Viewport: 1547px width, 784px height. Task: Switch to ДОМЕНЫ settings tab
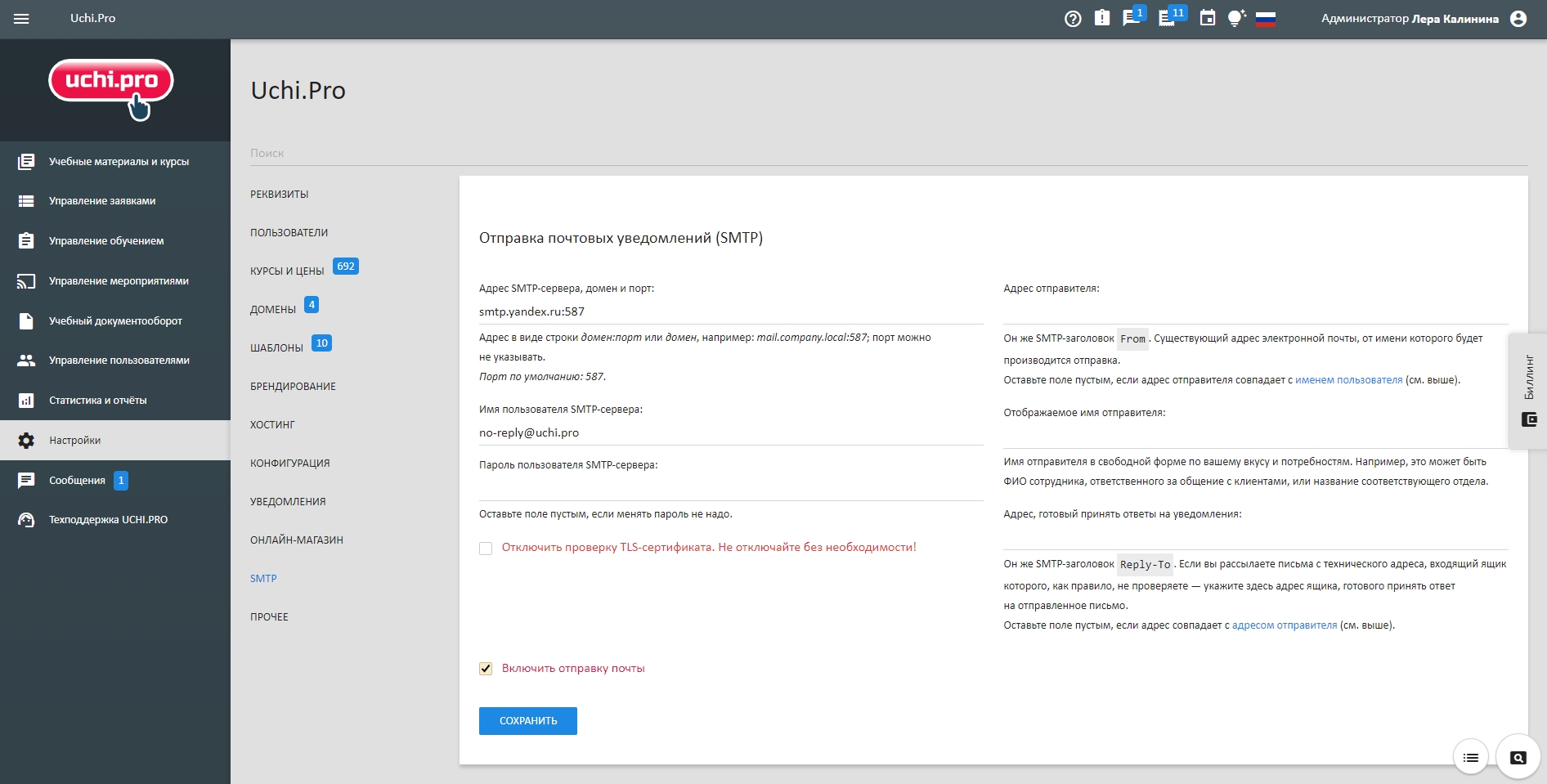point(273,310)
